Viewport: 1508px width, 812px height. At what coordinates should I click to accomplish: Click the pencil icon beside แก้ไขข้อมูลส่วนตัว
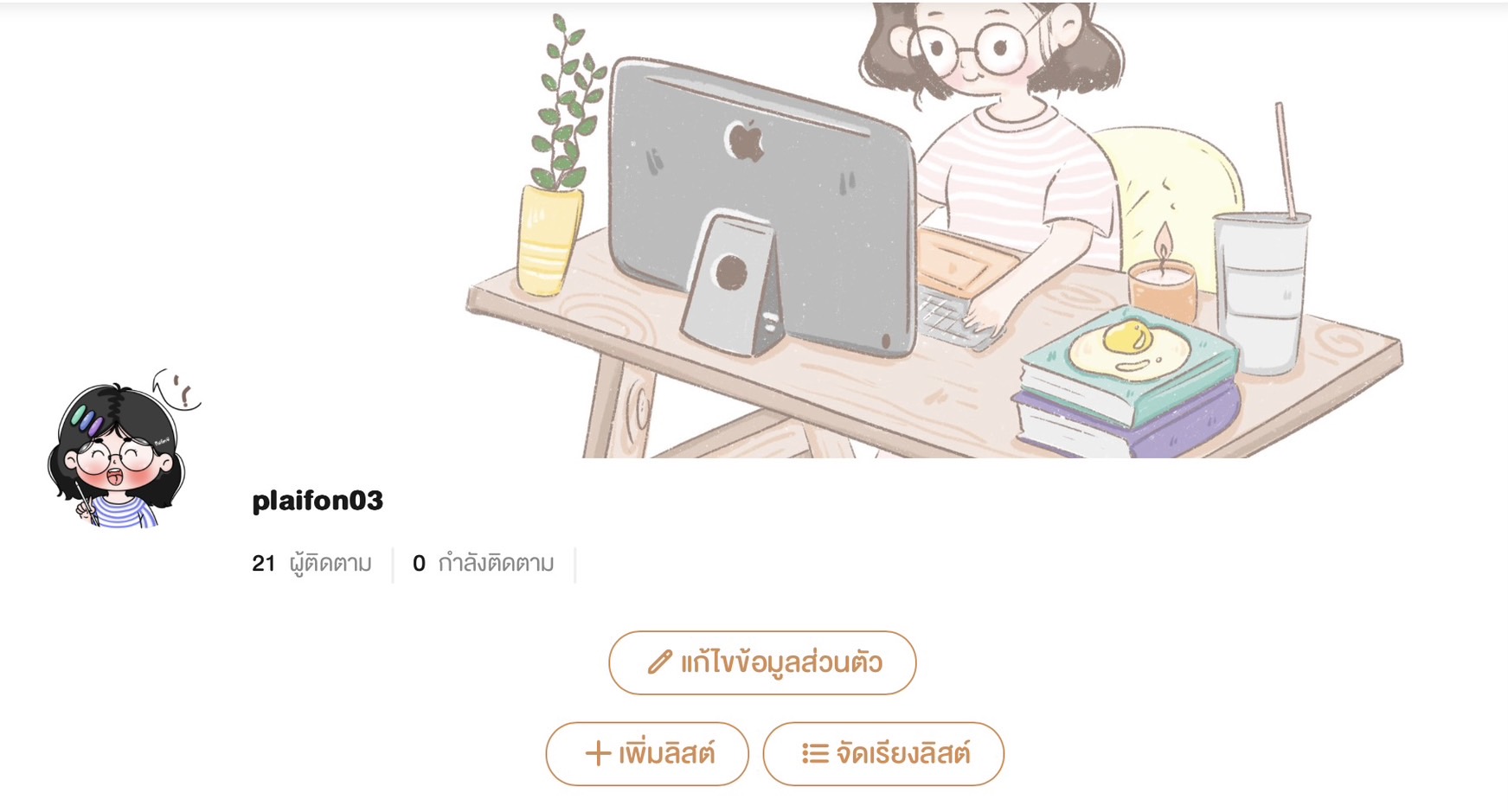pos(659,662)
